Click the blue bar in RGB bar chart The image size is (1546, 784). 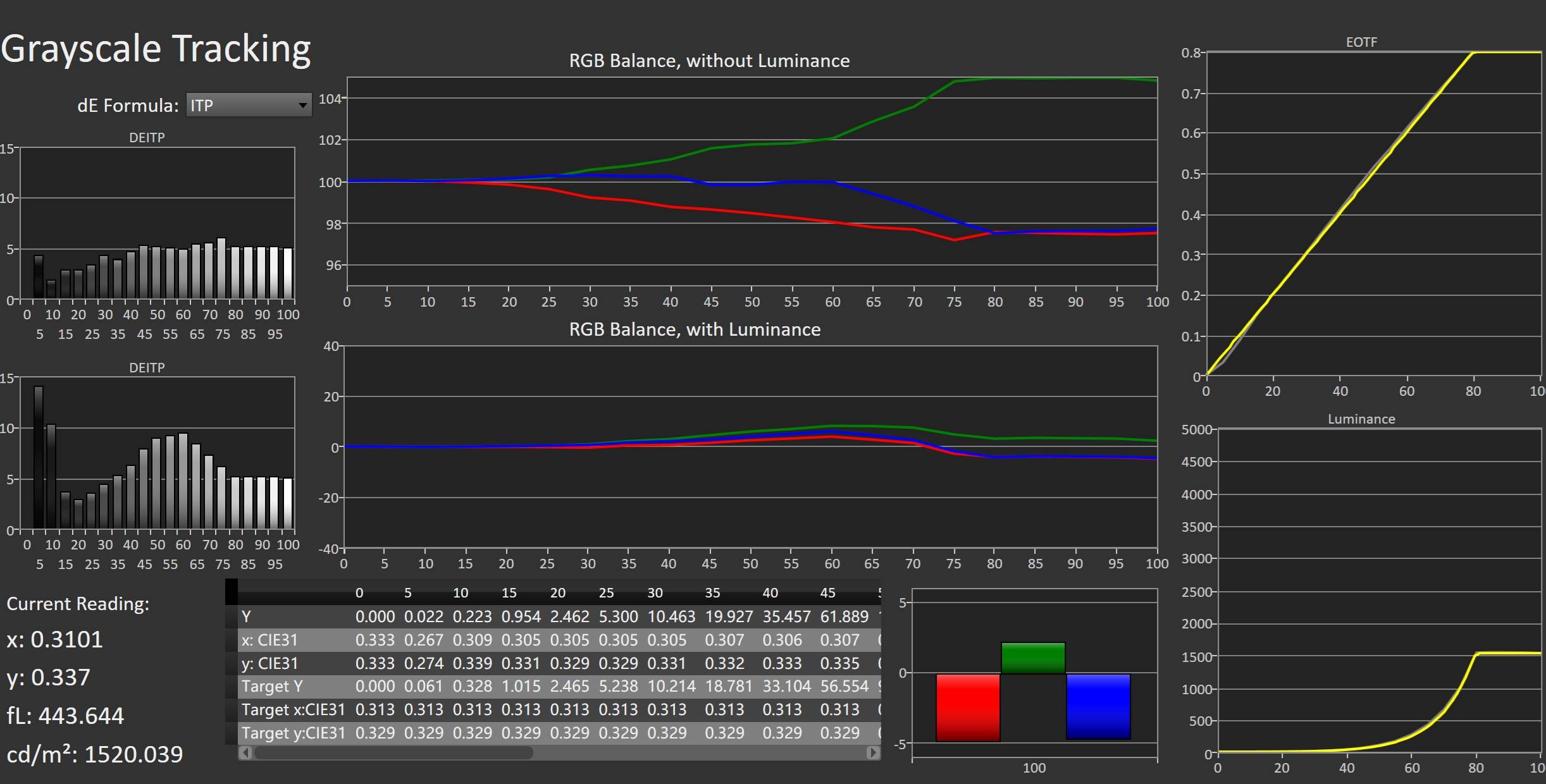(x=1098, y=706)
